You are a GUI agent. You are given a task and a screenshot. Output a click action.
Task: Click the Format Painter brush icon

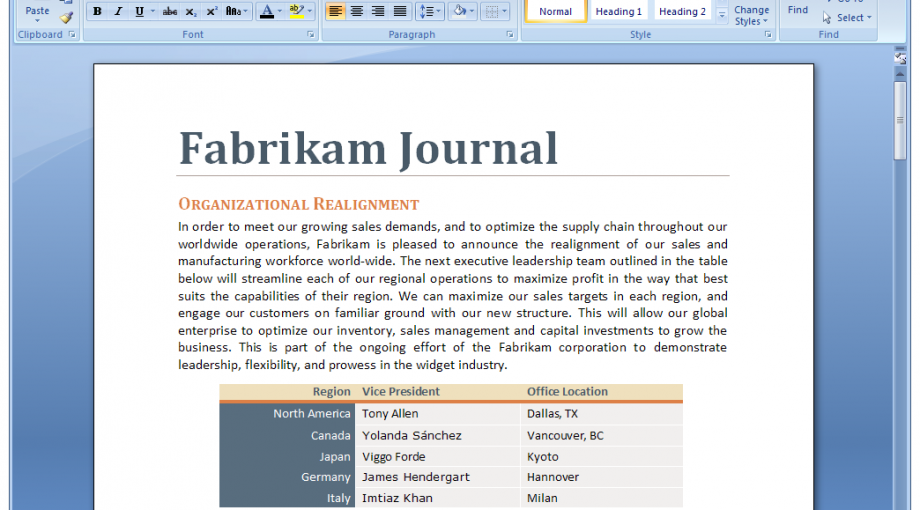(x=66, y=17)
